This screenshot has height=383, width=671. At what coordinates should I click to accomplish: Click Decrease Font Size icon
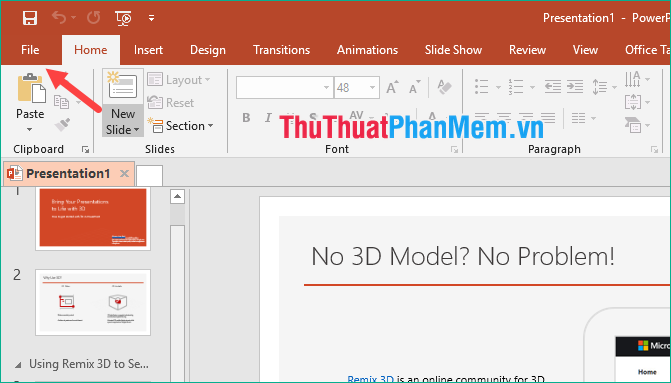click(x=414, y=87)
